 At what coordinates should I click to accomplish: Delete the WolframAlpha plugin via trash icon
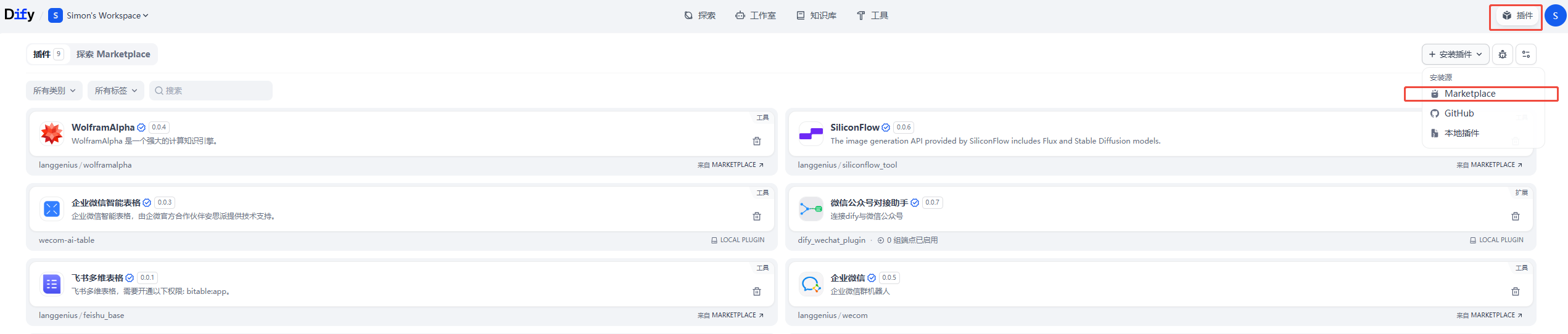coord(757,141)
